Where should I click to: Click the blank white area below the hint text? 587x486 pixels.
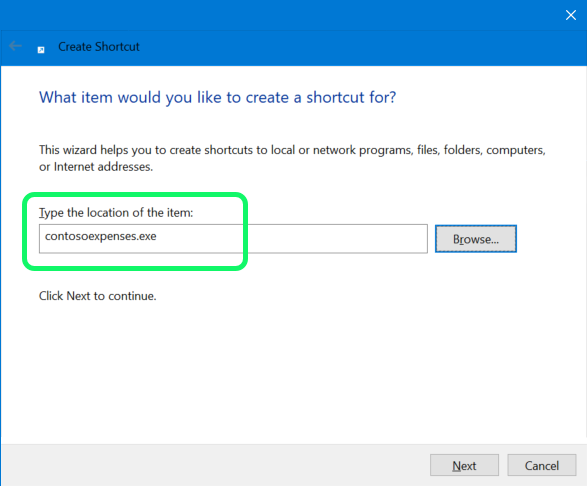(x=292, y=371)
